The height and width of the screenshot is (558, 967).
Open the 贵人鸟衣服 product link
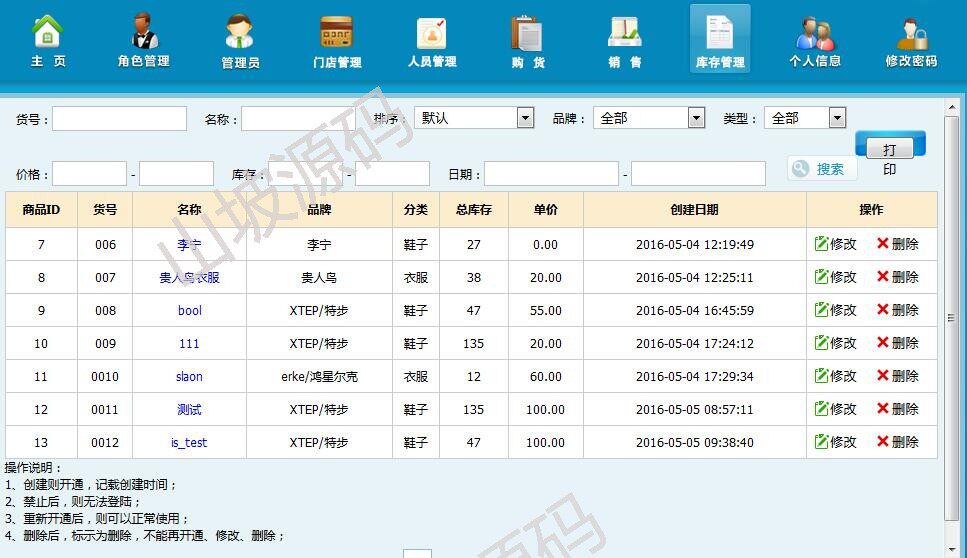tap(189, 277)
